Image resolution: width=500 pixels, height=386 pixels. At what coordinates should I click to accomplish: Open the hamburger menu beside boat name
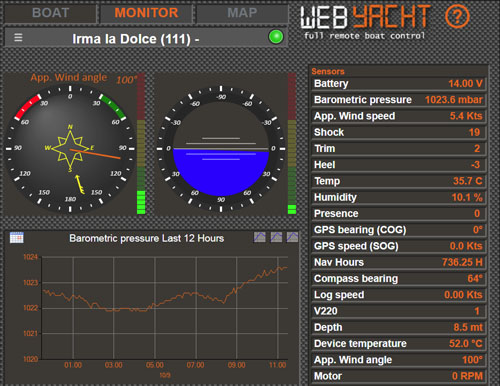tap(18, 37)
